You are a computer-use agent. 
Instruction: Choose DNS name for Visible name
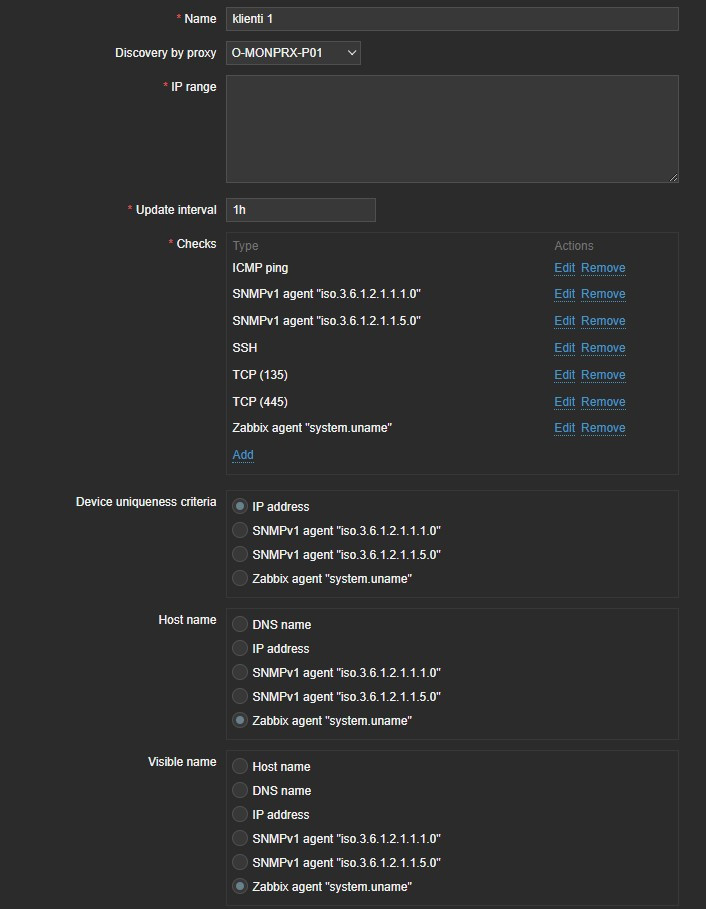[x=240, y=791]
